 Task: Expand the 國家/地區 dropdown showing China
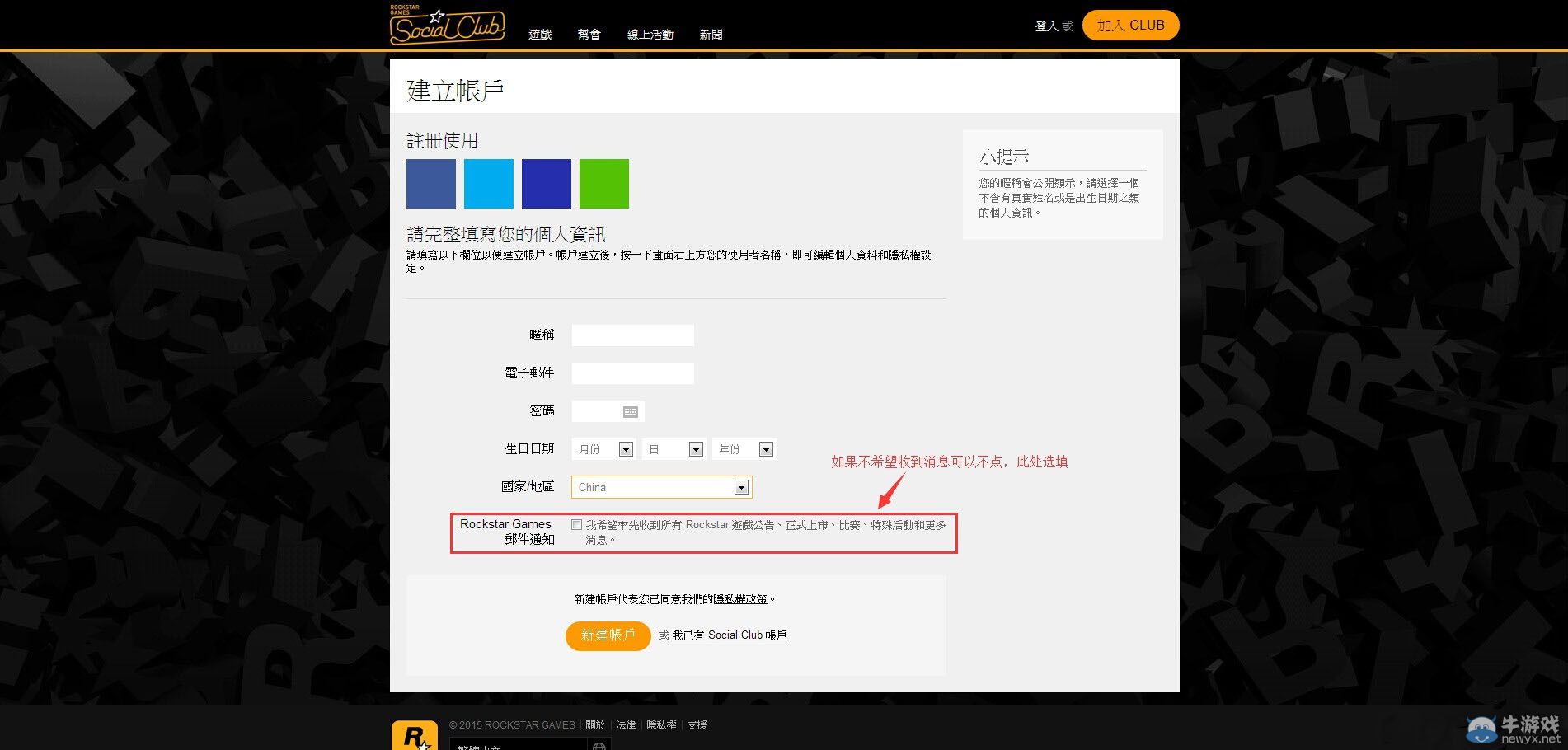click(x=661, y=487)
